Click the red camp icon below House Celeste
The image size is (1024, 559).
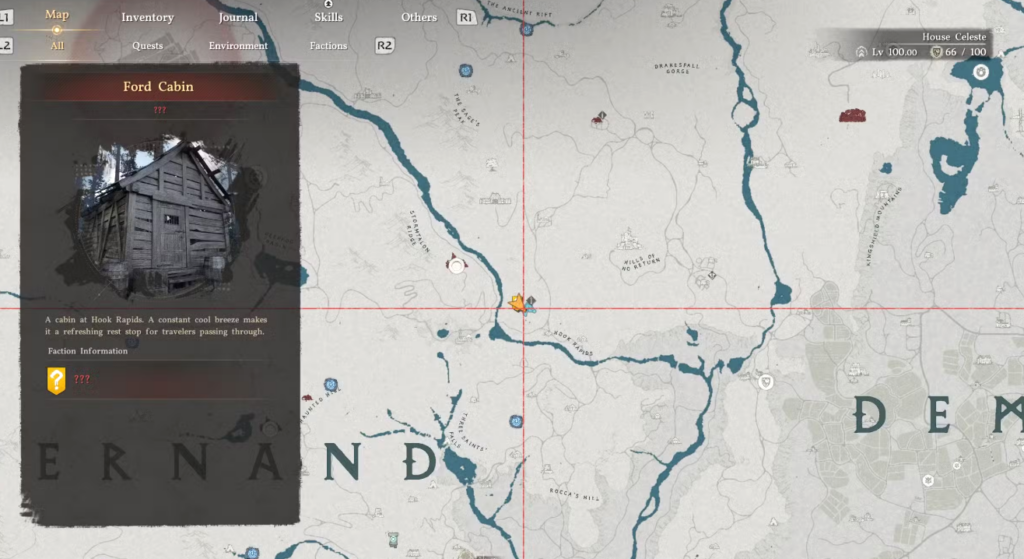(852, 116)
